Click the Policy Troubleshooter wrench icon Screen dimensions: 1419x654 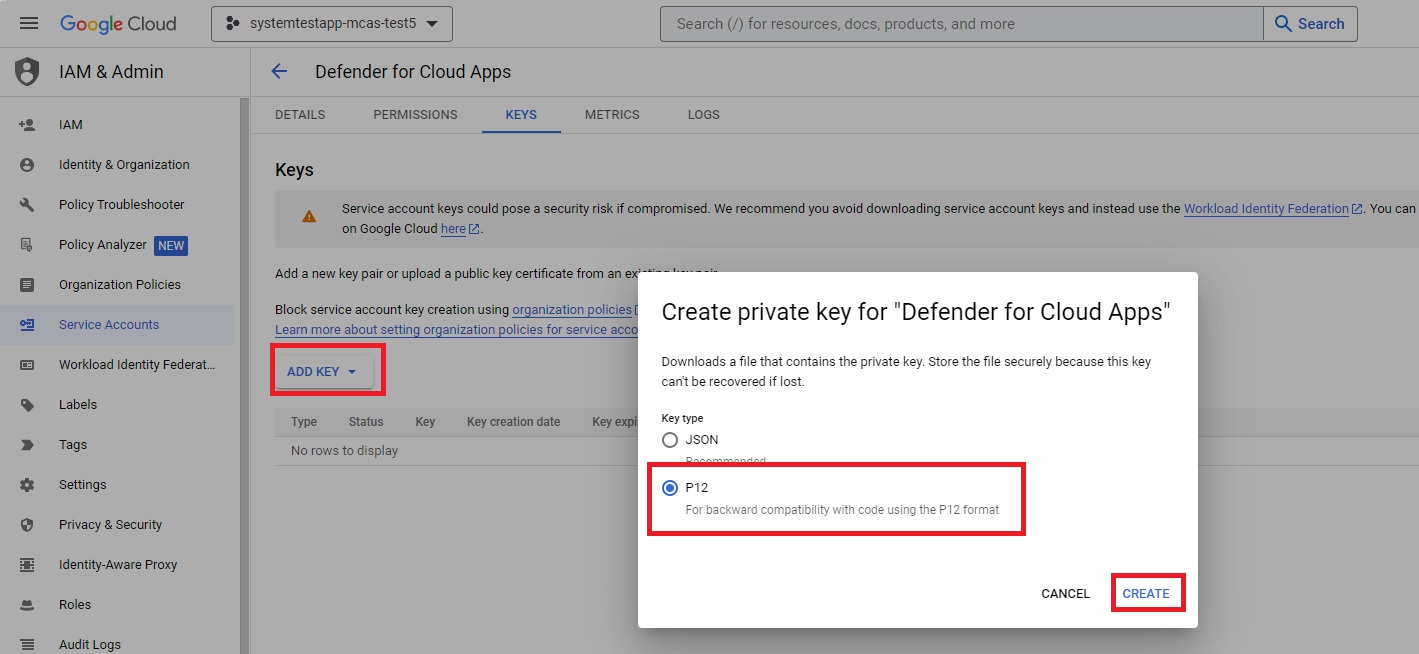27,205
